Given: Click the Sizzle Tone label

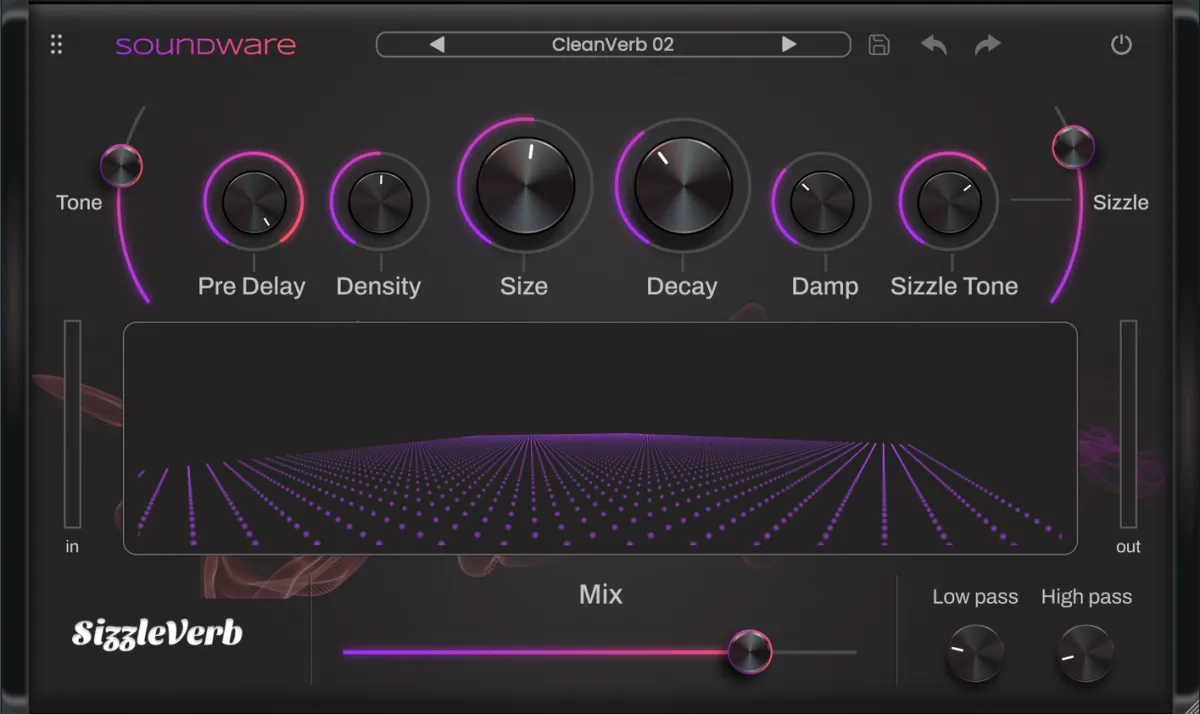Looking at the screenshot, I should pyautogui.click(x=954, y=286).
